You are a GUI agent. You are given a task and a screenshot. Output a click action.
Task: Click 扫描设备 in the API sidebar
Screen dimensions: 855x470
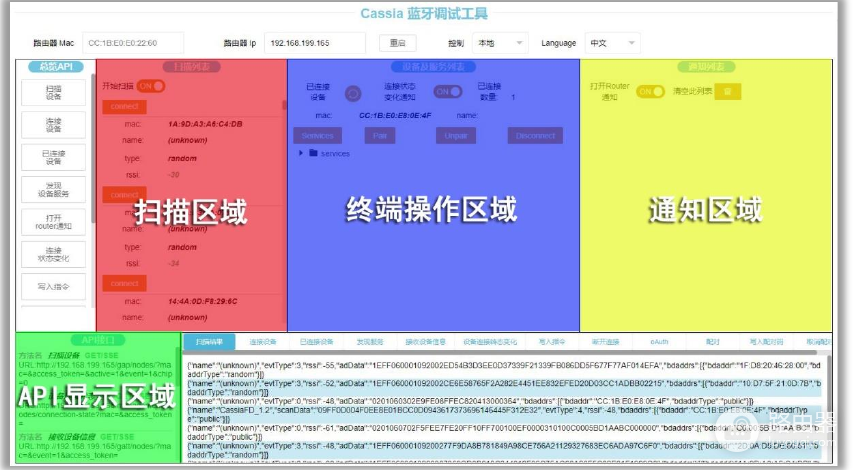[53, 93]
